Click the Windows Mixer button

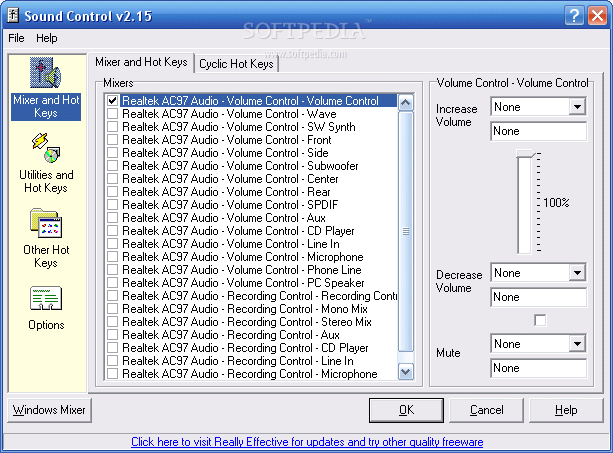49,410
